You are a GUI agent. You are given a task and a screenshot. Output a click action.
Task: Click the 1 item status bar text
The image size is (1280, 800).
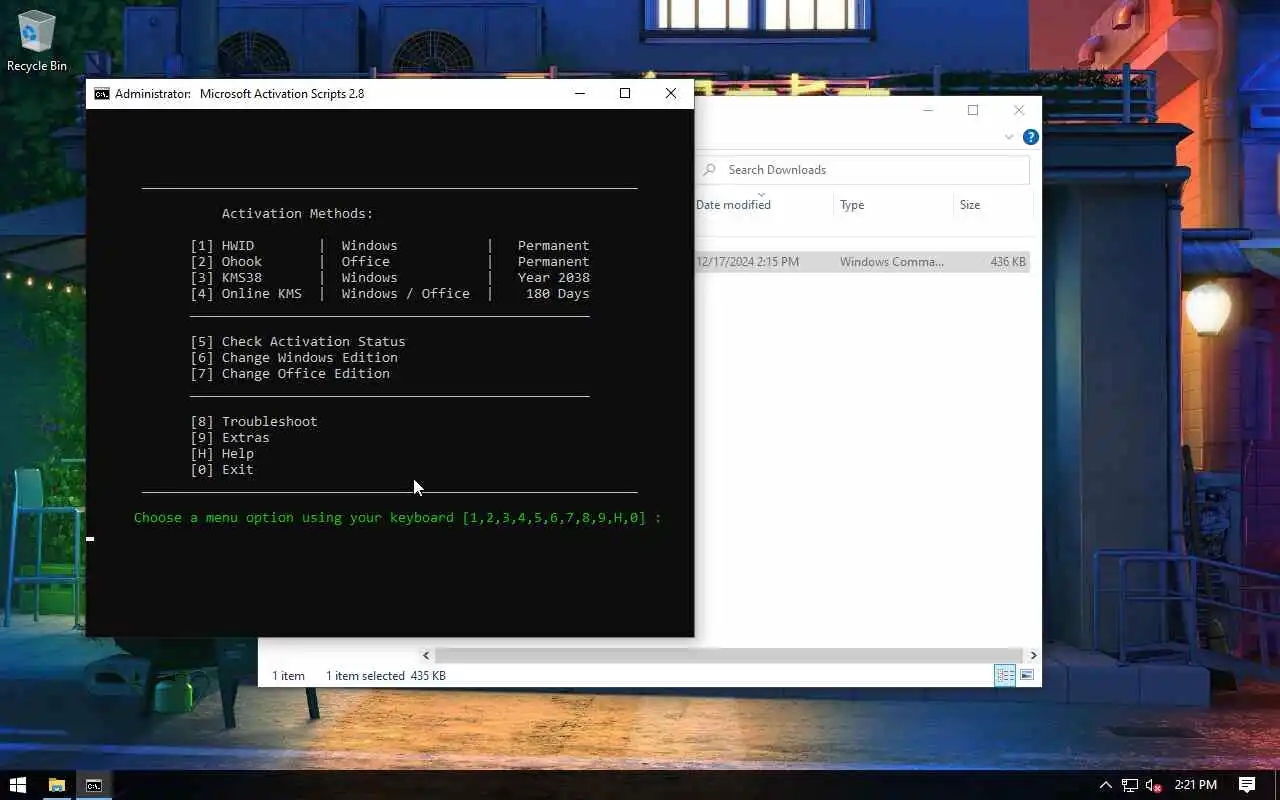pos(288,676)
